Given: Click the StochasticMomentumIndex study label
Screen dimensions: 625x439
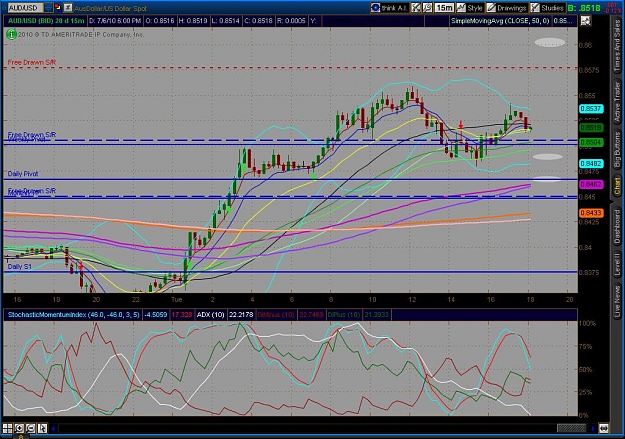Looking at the screenshot, I should pos(74,315).
